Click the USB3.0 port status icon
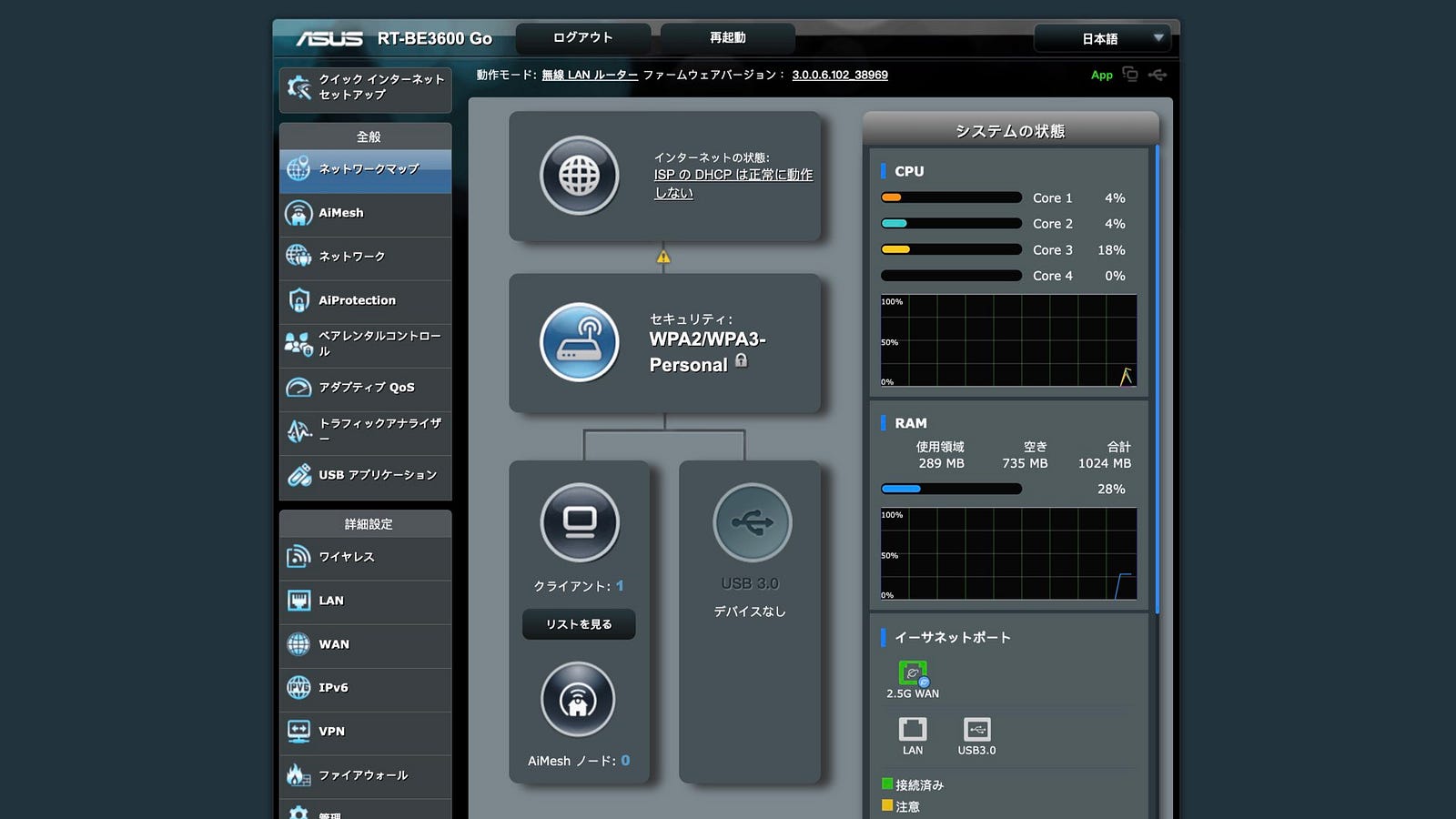Viewport: 1456px width, 819px height. 976,730
